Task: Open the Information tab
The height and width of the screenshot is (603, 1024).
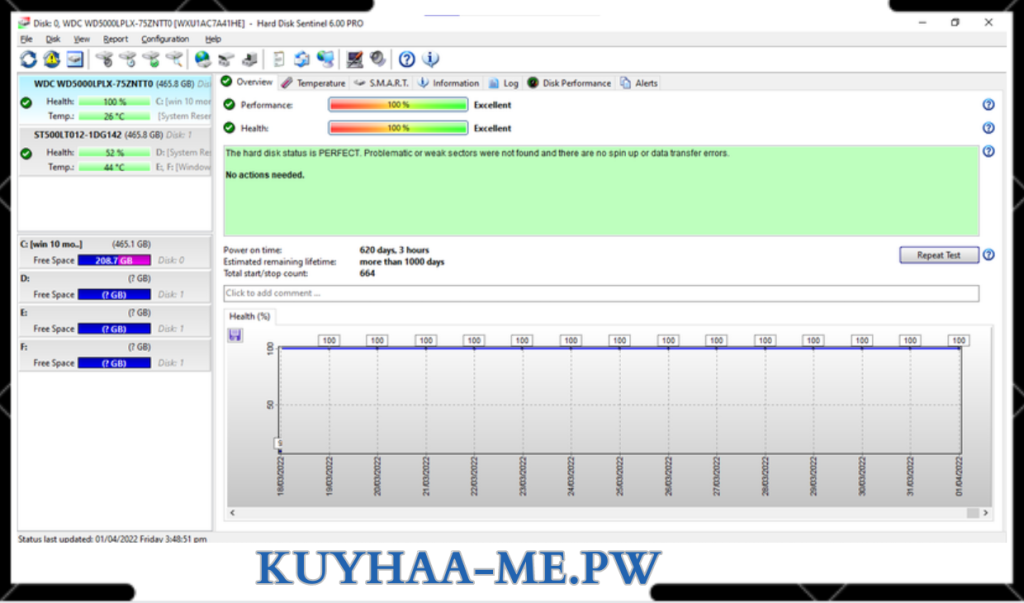Action: tap(448, 83)
